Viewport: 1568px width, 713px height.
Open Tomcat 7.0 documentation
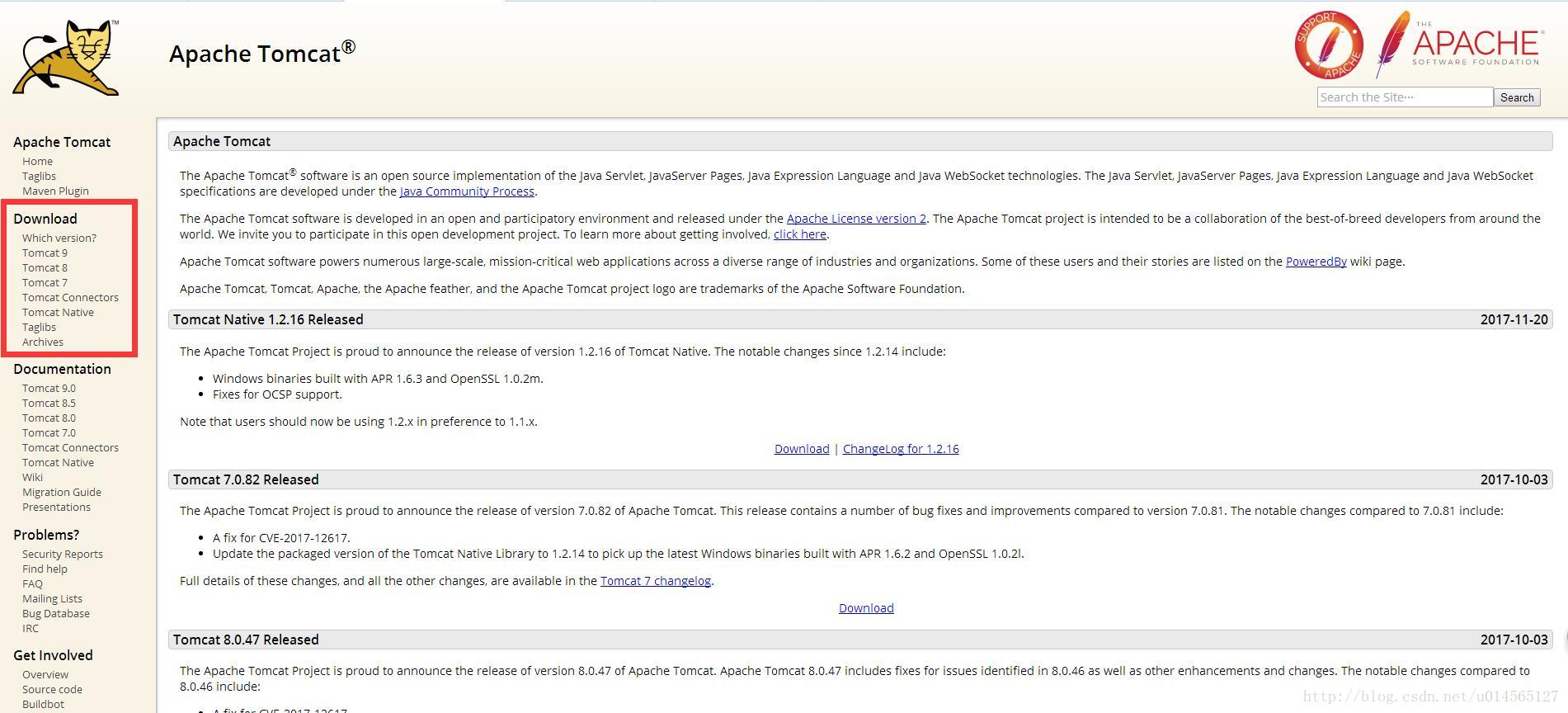tap(49, 432)
